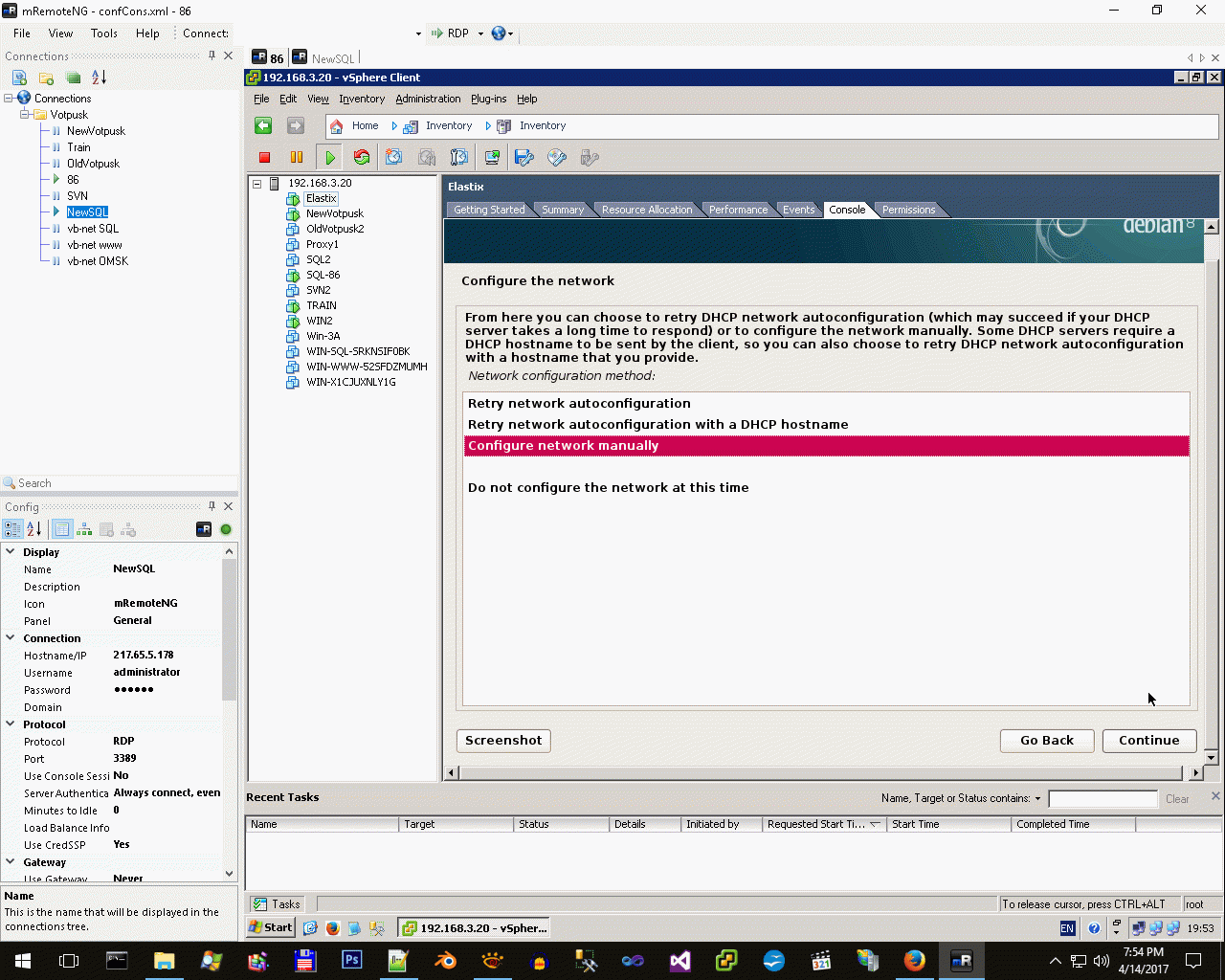Open Firefox from the Windows taskbar
This screenshot has height=980, width=1225.
pos(915,960)
